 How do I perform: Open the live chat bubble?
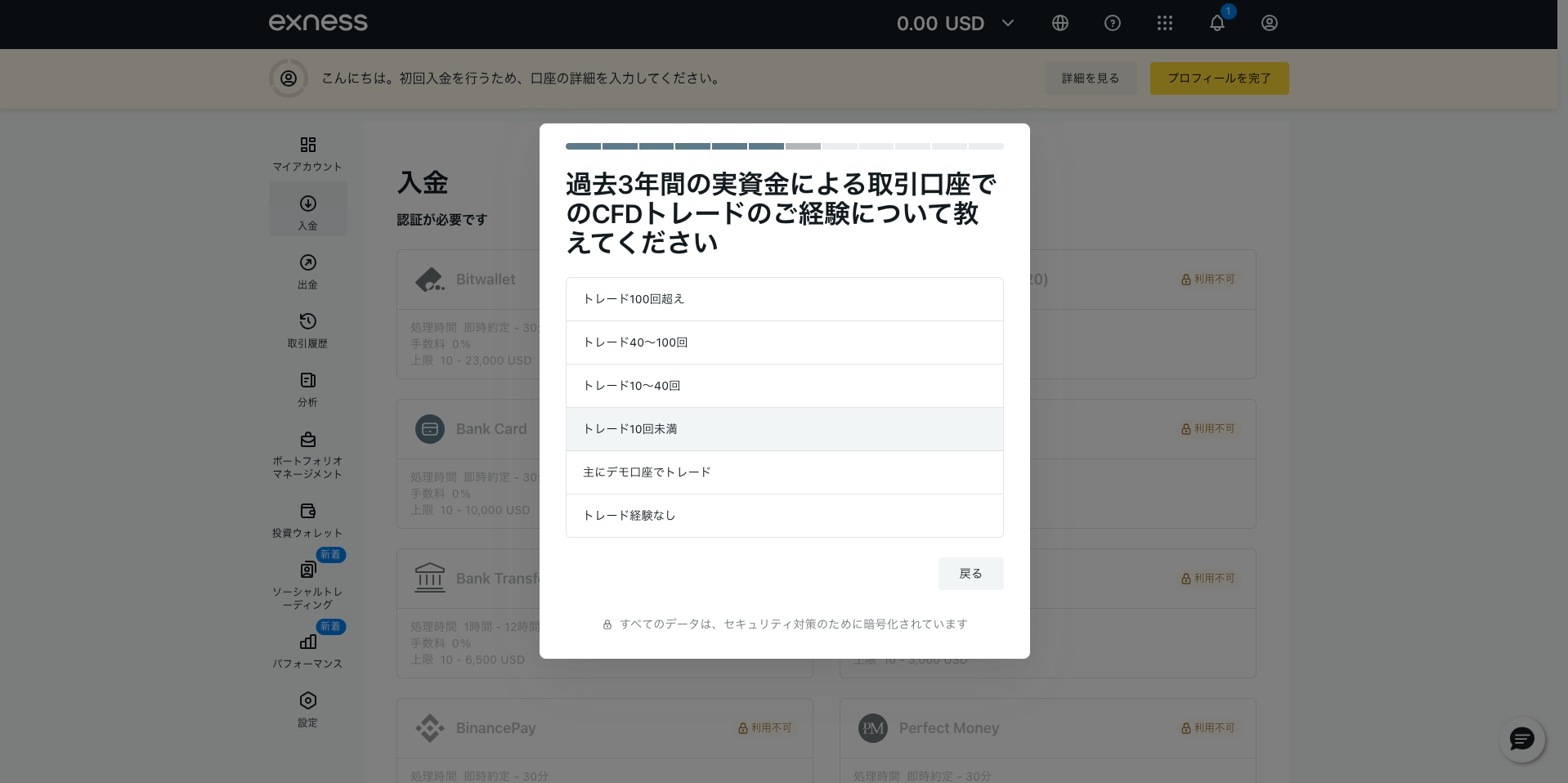[1521, 740]
